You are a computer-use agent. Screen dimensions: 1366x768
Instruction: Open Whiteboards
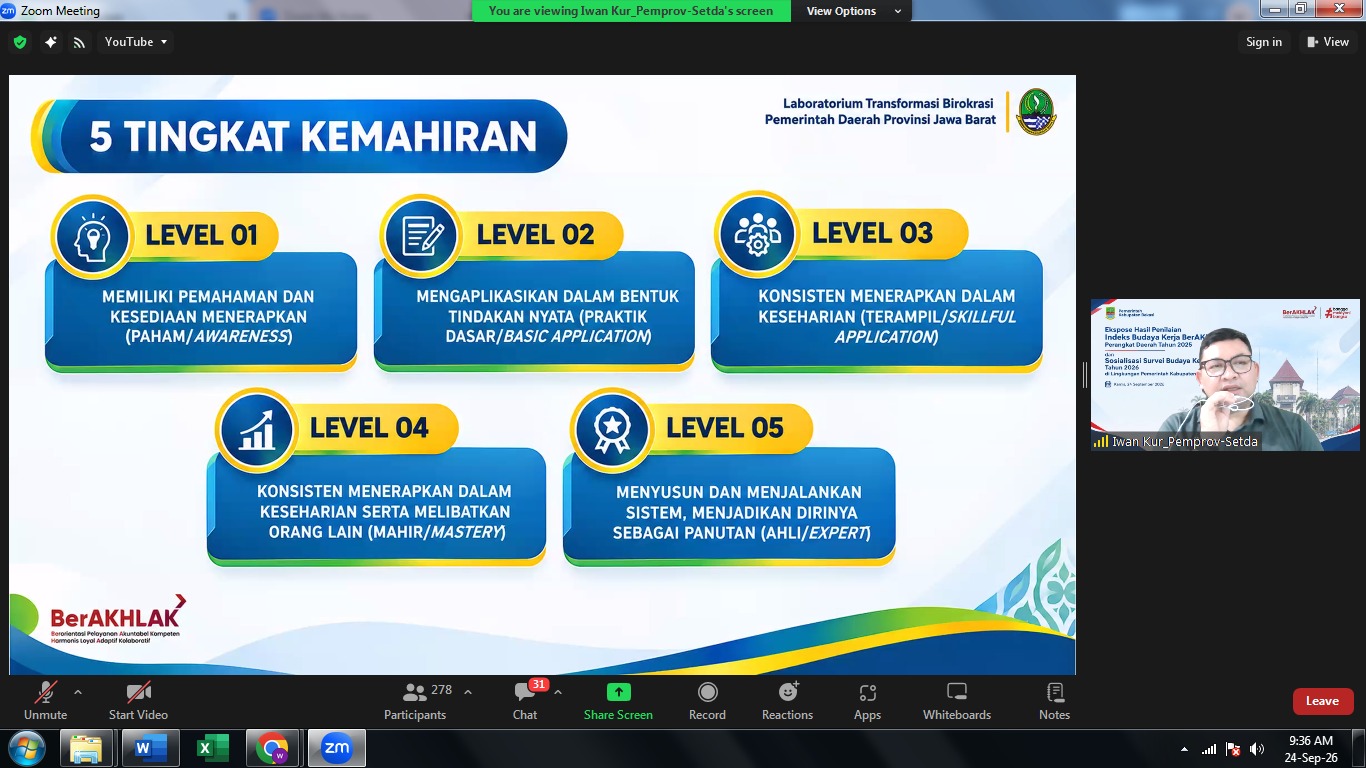click(x=957, y=701)
